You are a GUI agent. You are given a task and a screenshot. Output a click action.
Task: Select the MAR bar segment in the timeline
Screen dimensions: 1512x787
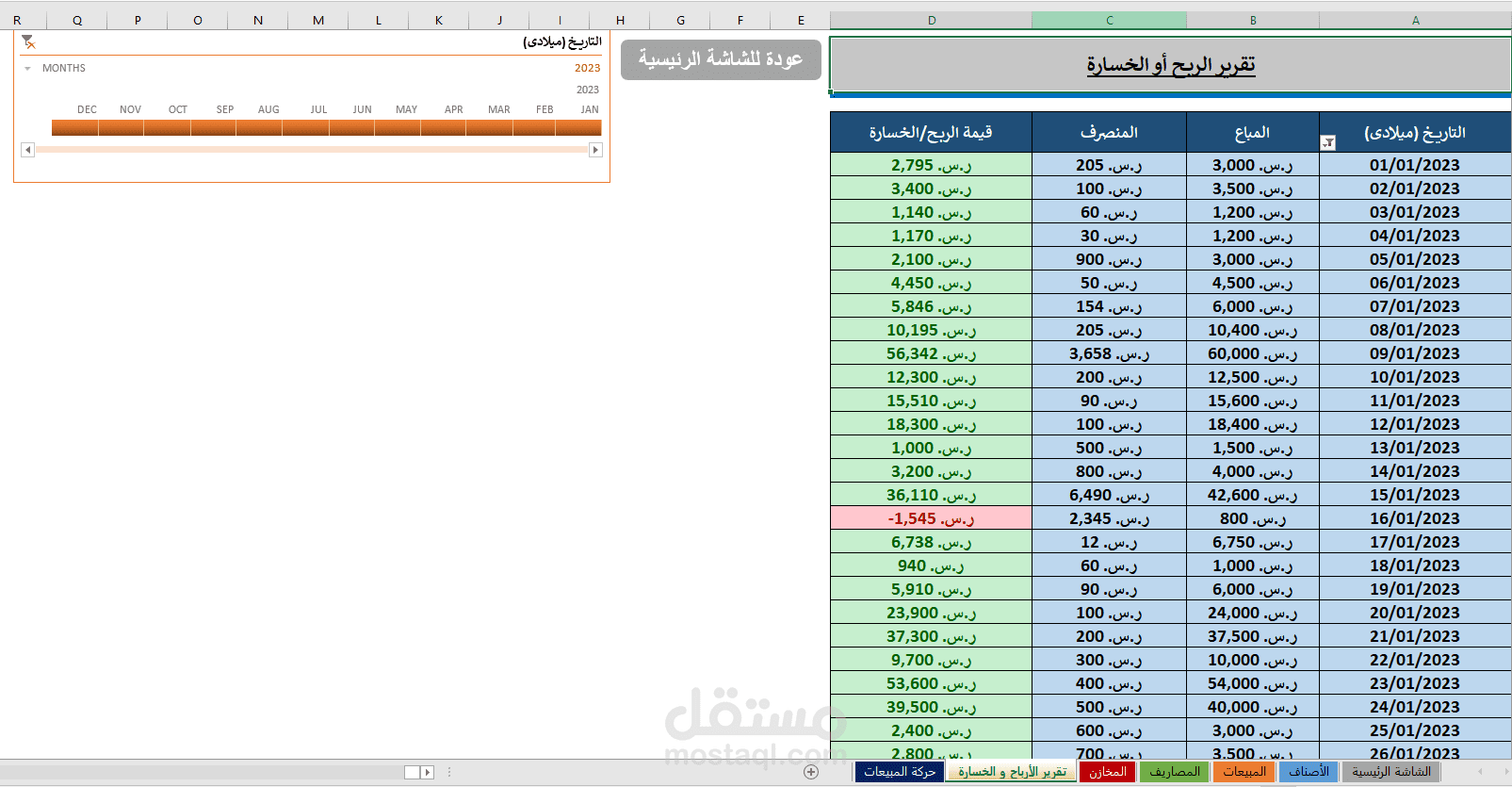(x=489, y=128)
